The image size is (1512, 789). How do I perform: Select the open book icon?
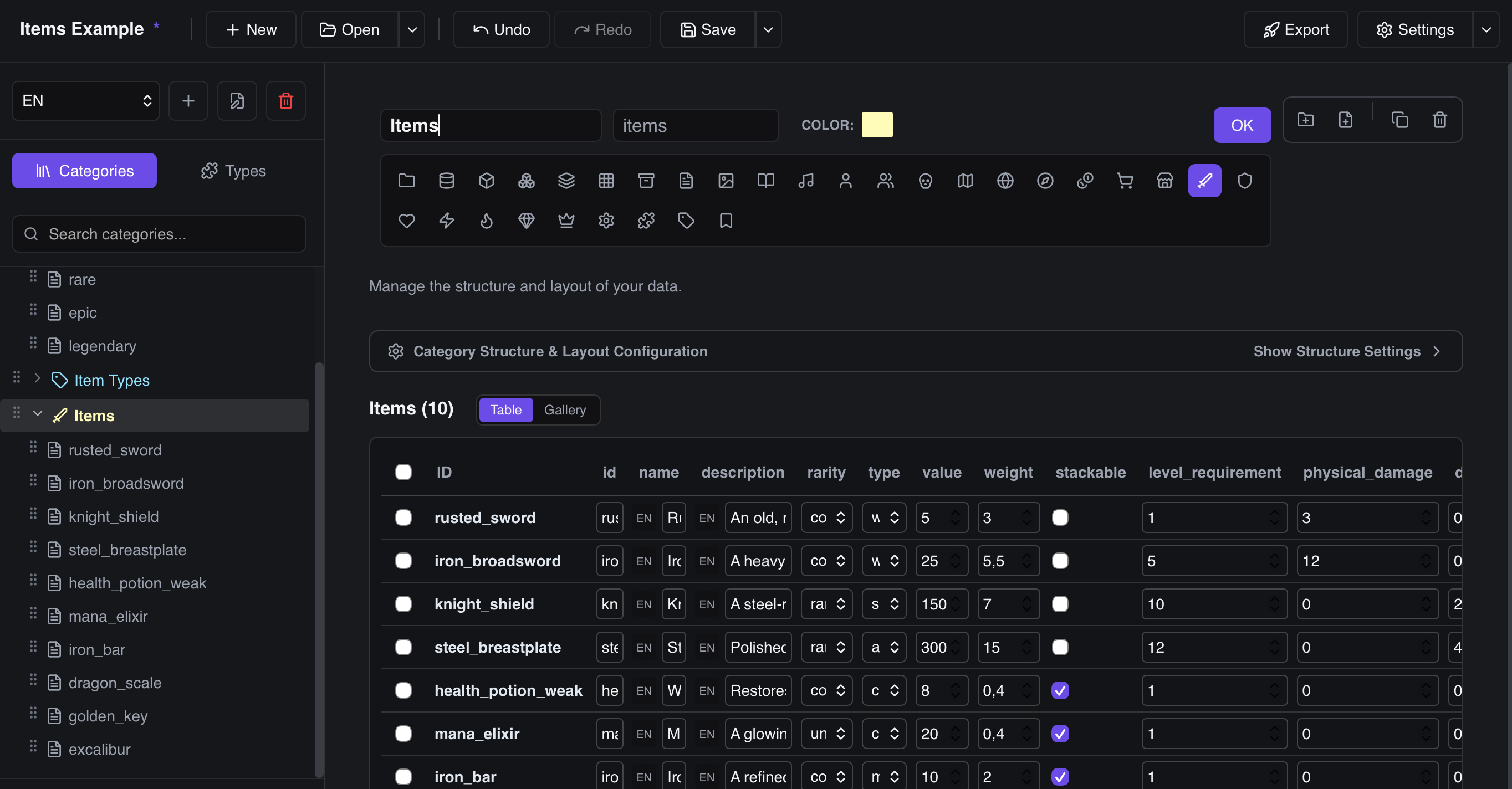pyautogui.click(x=765, y=181)
